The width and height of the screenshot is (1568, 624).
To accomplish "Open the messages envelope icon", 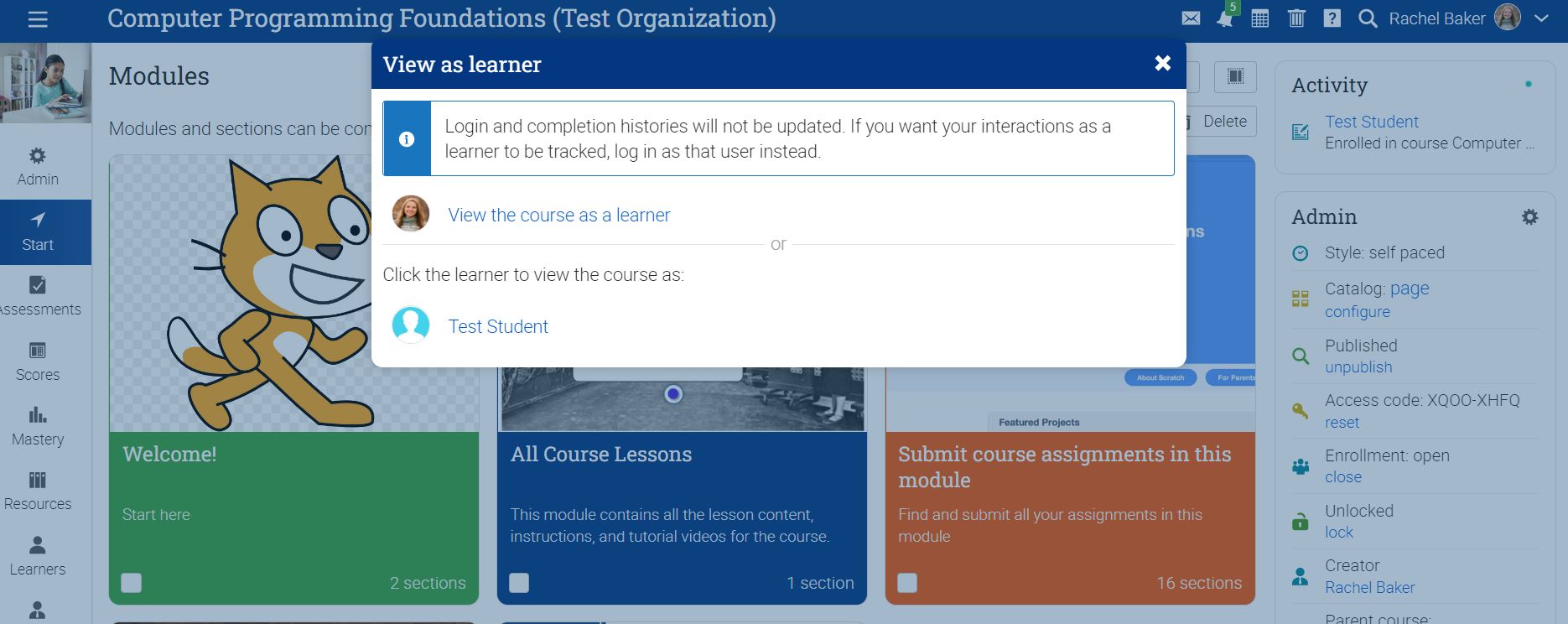I will [1191, 18].
